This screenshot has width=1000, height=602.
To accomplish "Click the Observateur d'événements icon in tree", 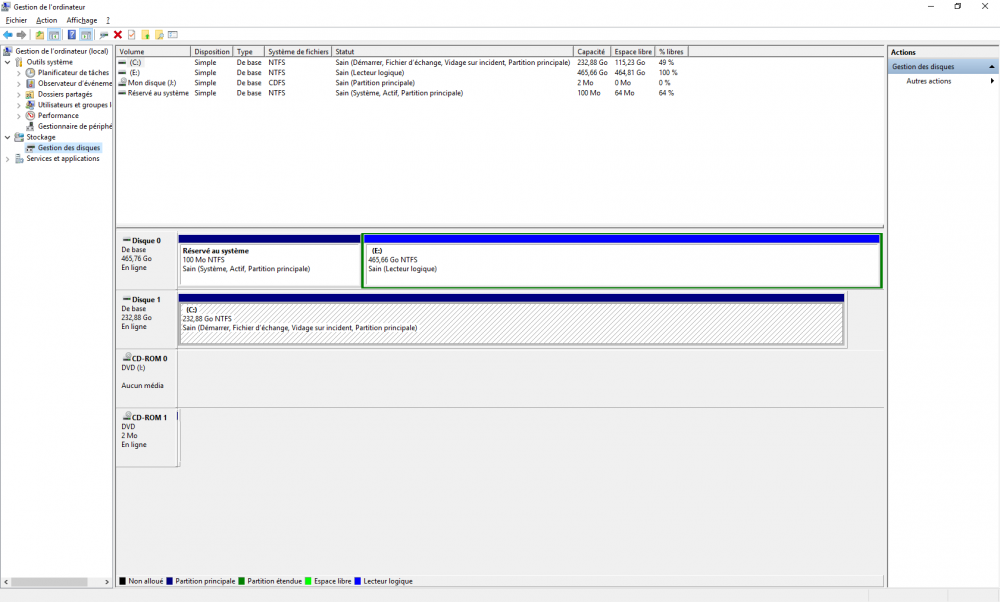I will point(30,84).
